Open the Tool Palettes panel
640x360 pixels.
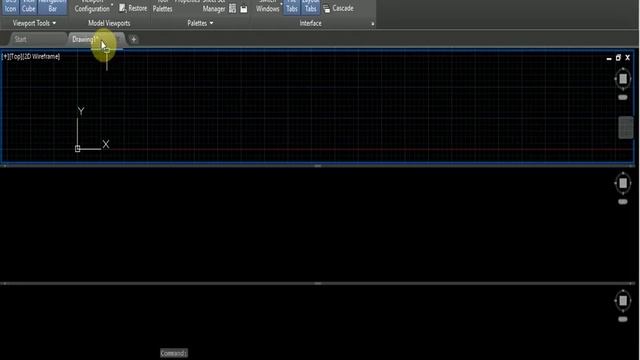click(x=162, y=7)
